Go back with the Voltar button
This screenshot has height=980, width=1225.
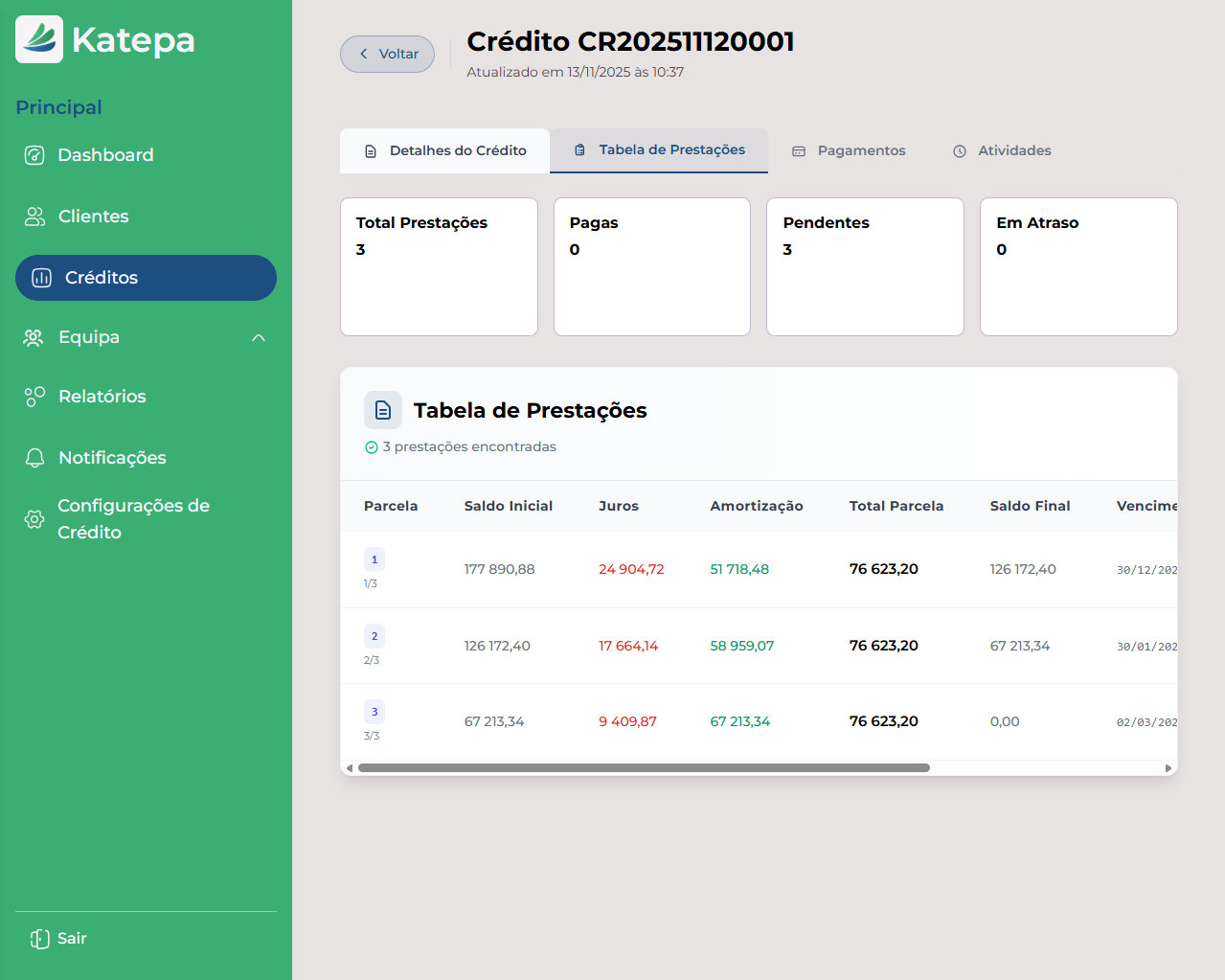point(388,54)
